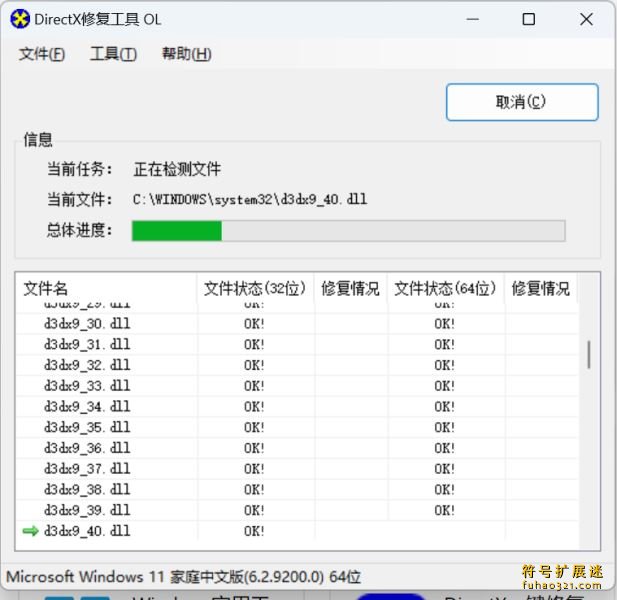
Task: Click the 取消(C) button
Action: pos(522,102)
